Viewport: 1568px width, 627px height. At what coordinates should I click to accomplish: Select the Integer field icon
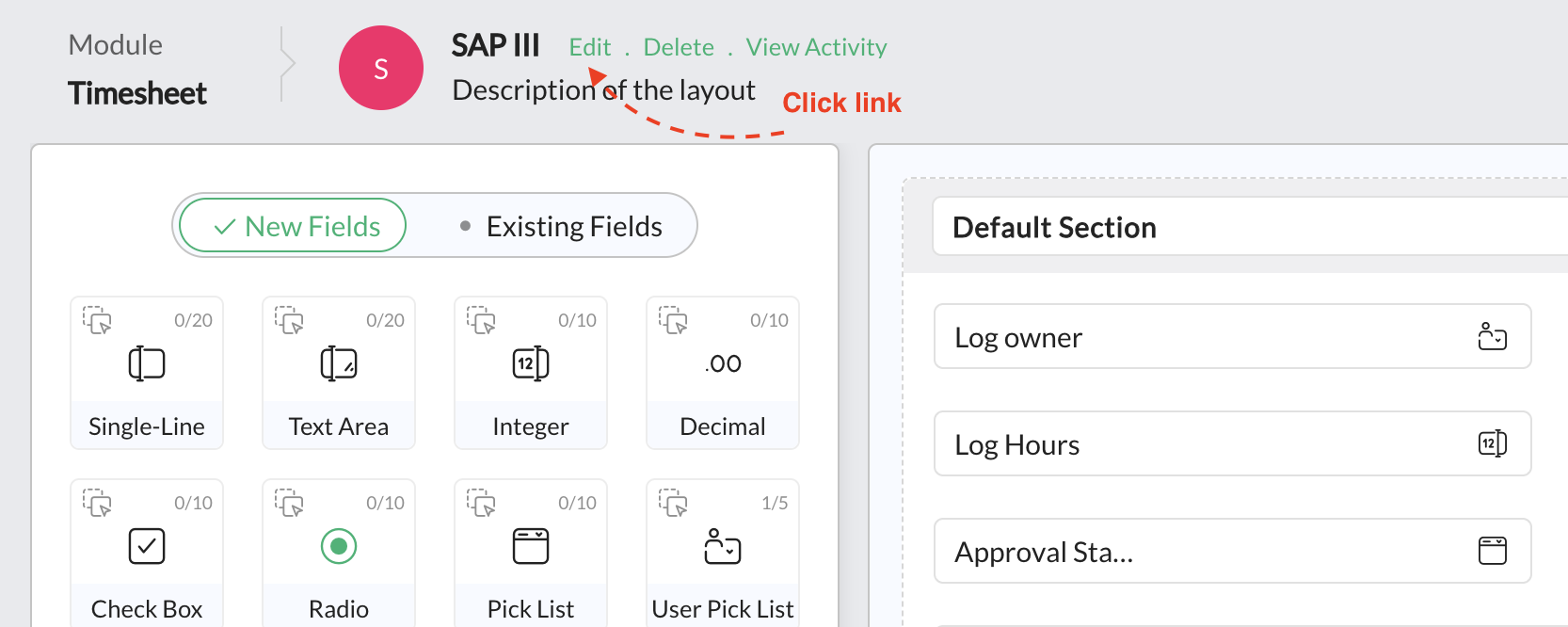(x=531, y=363)
